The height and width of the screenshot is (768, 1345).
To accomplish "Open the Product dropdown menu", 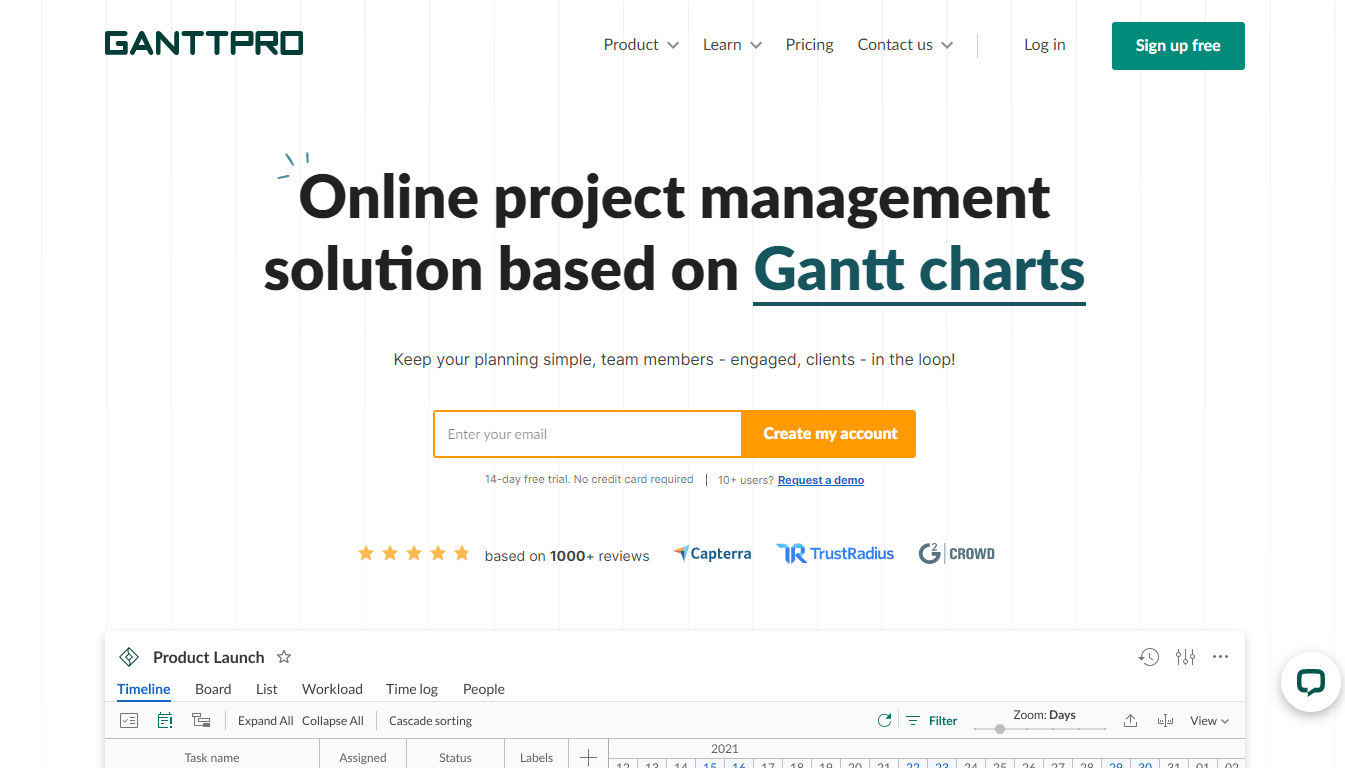I will pos(641,45).
